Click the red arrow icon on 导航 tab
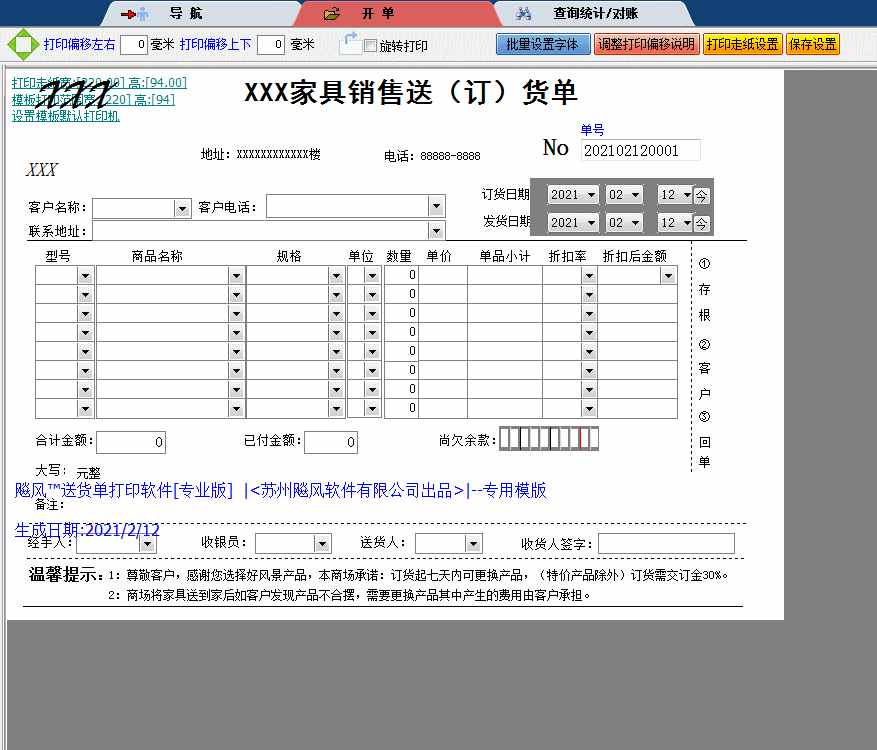 point(127,14)
